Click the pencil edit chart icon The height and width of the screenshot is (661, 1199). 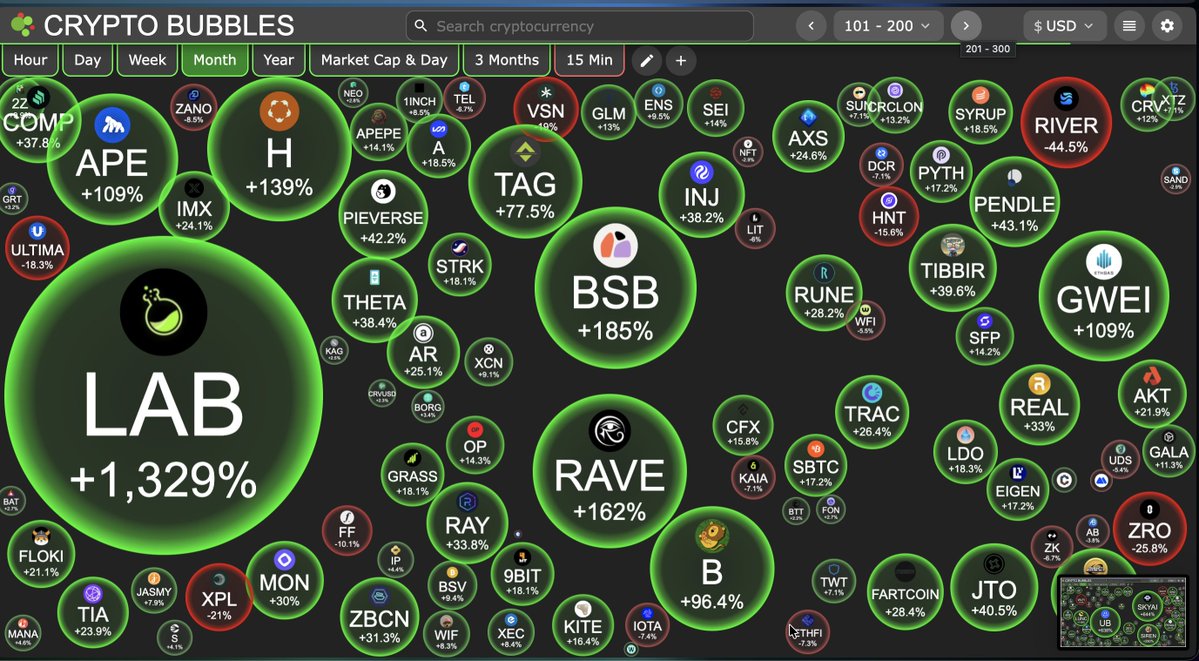click(x=646, y=60)
